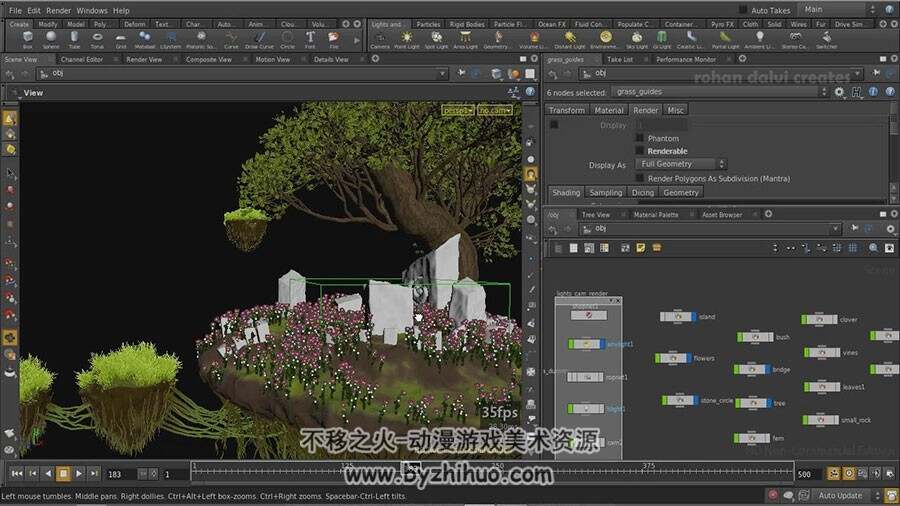This screenshot has height=506, width=900.
Task: Play the timeline in reverse
Action: [x=48, y=473]
